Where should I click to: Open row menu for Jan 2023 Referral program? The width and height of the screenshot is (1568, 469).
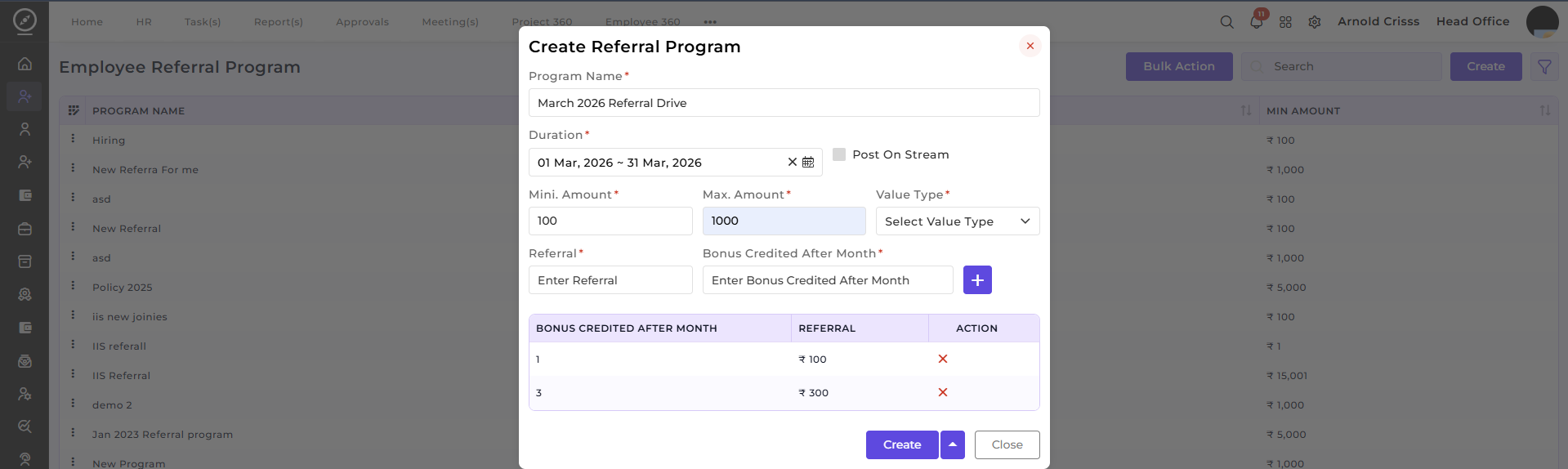(x=73, y=433)
